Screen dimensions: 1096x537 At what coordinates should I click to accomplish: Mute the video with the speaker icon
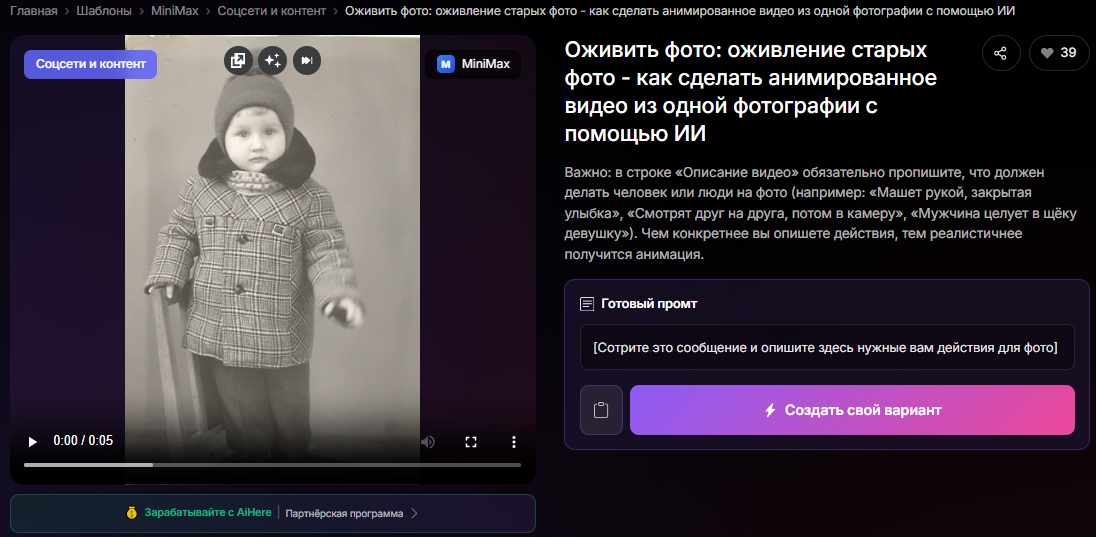[428, 441]
